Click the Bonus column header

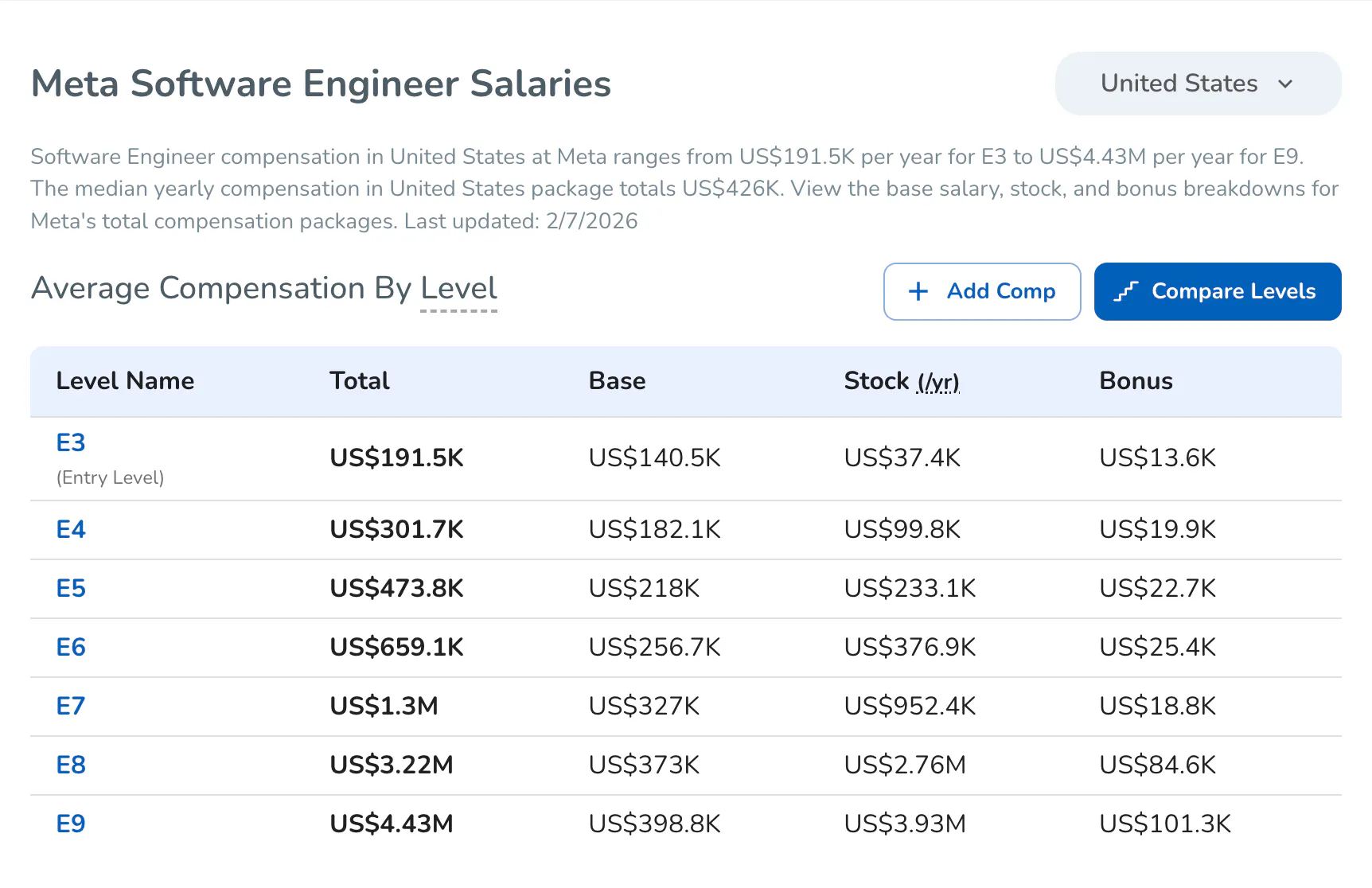tap(1136, 381)
